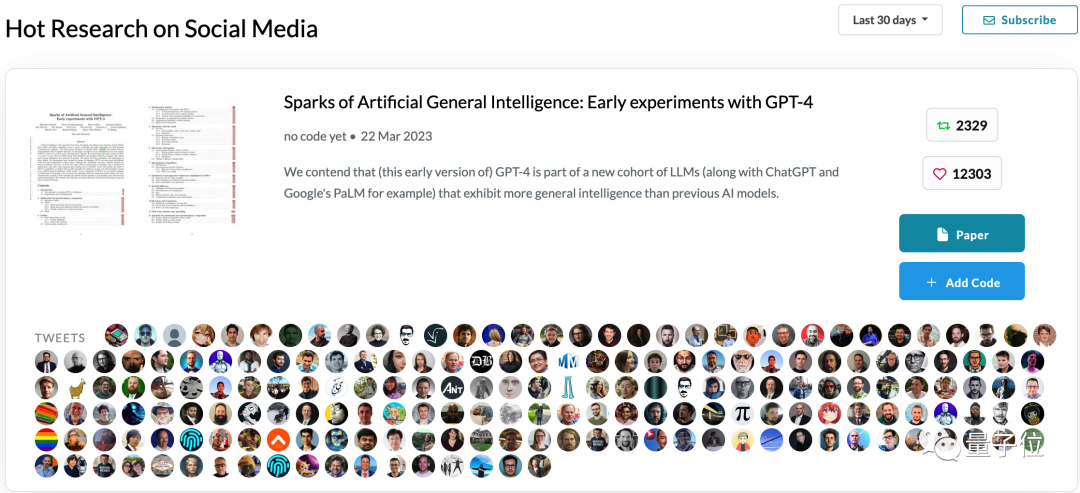Image resolution: width=1080 pixels, height=493 pixels.
Task: Open the Paper button
Action: pos(961,234)
